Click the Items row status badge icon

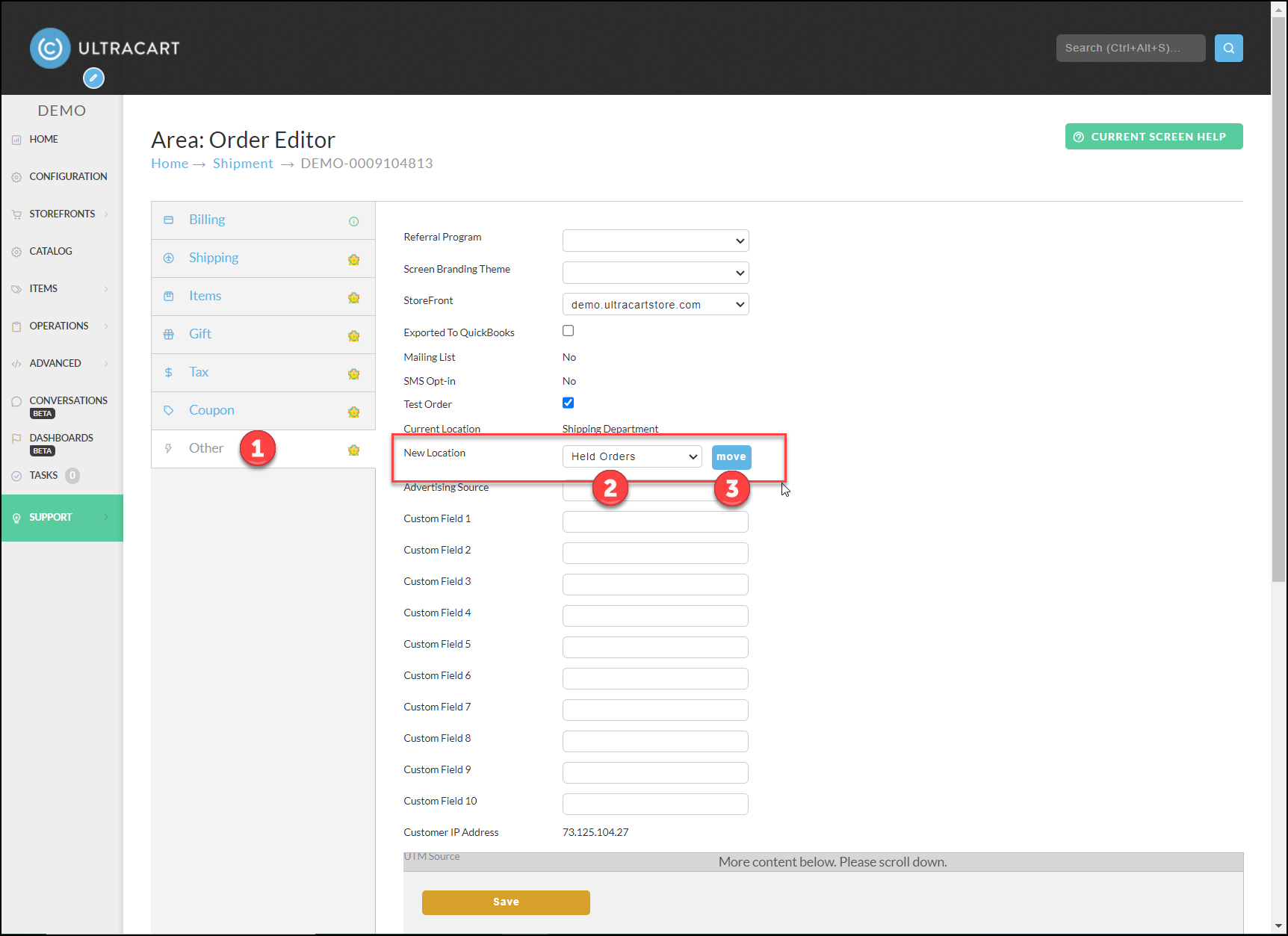coord(354,297)
